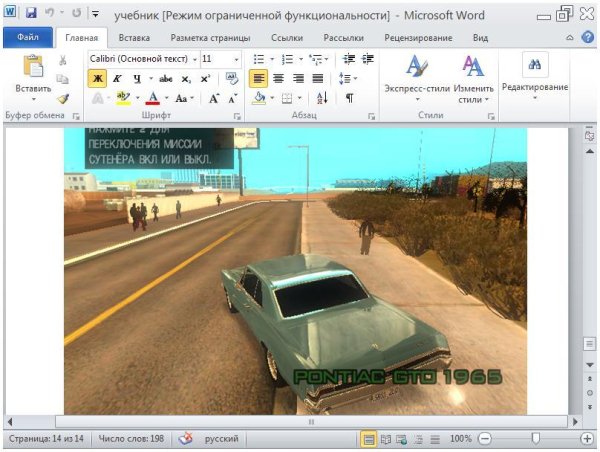Open the line spacing menu
The width and height of the screenshot is (600, 452).
(348, 79)
